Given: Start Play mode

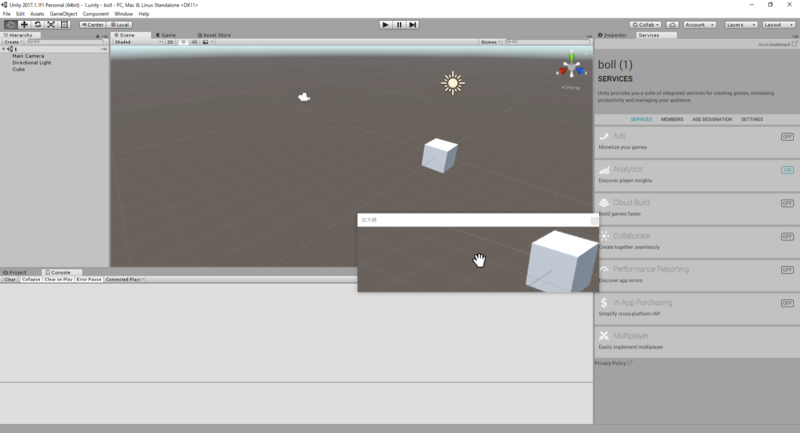Looking at the screenshot, I should pos(385,24).
